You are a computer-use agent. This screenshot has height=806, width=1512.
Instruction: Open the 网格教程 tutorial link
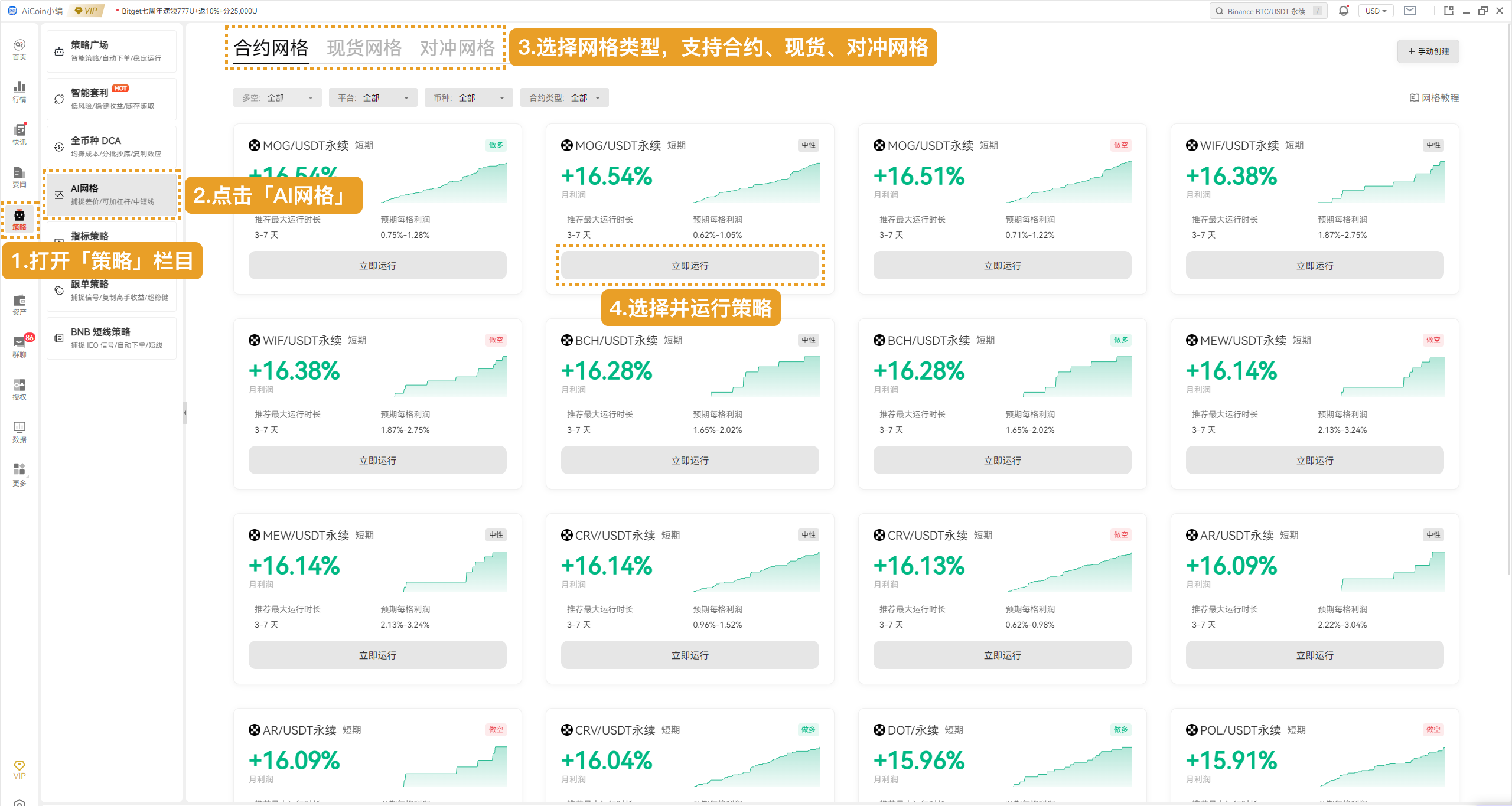(1434, 98)
